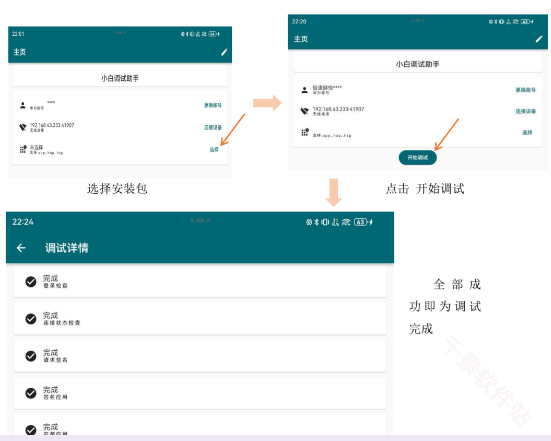Viewport: 551px width, 441px height.
Task: Go back with the arrow beside 调试详情
Action: pyautogui.click(x=21, y=248)
